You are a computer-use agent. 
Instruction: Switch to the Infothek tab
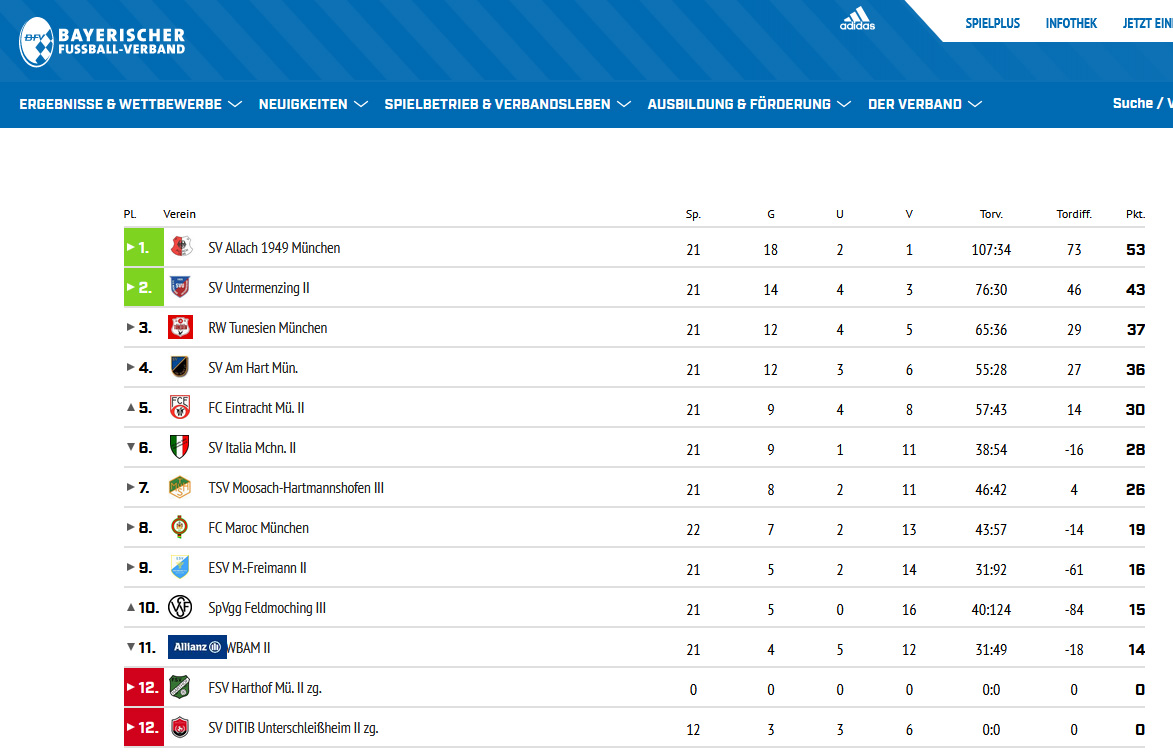pos(1071,23)
